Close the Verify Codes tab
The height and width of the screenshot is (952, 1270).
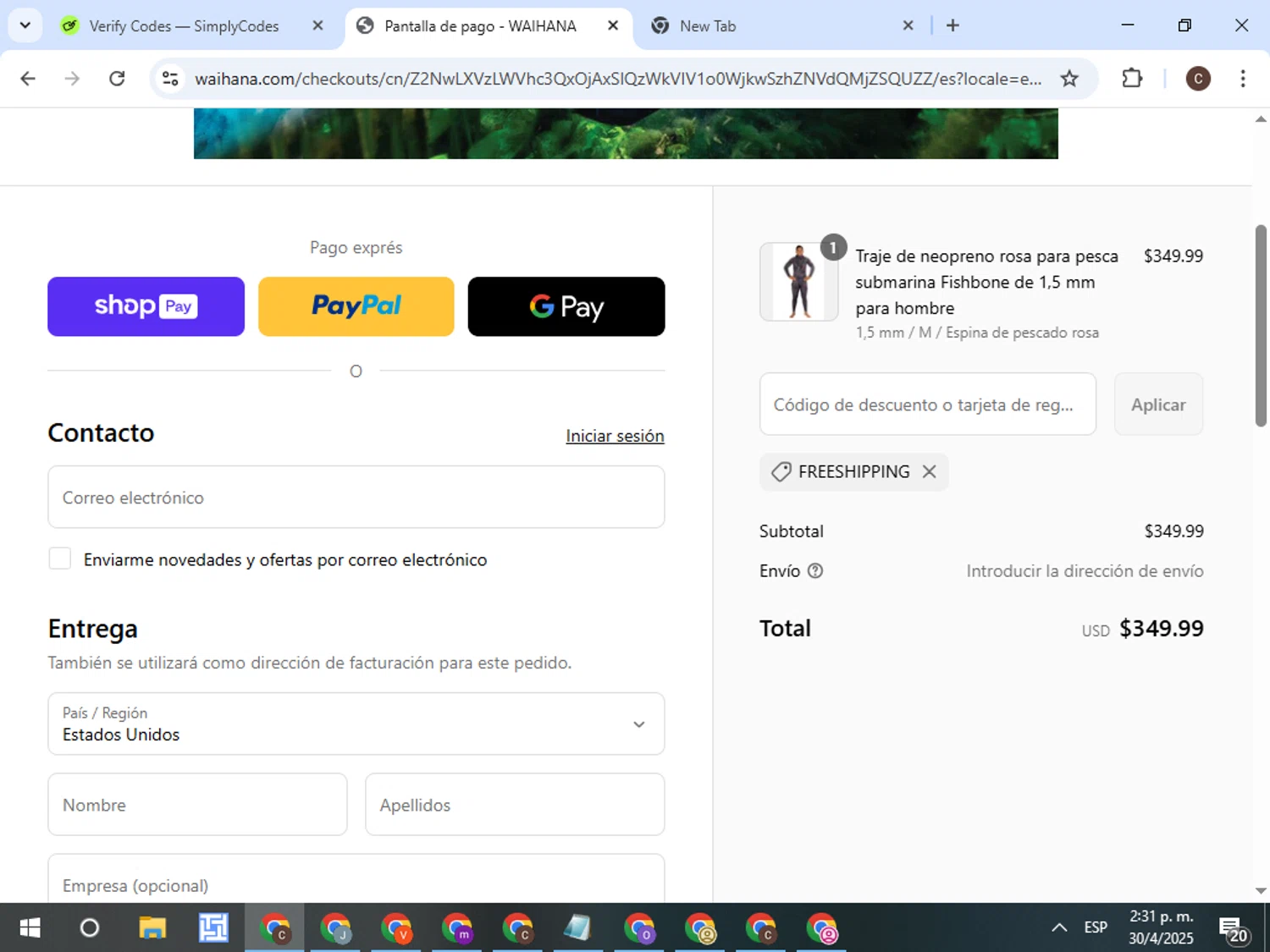click(x=317, y=25)
